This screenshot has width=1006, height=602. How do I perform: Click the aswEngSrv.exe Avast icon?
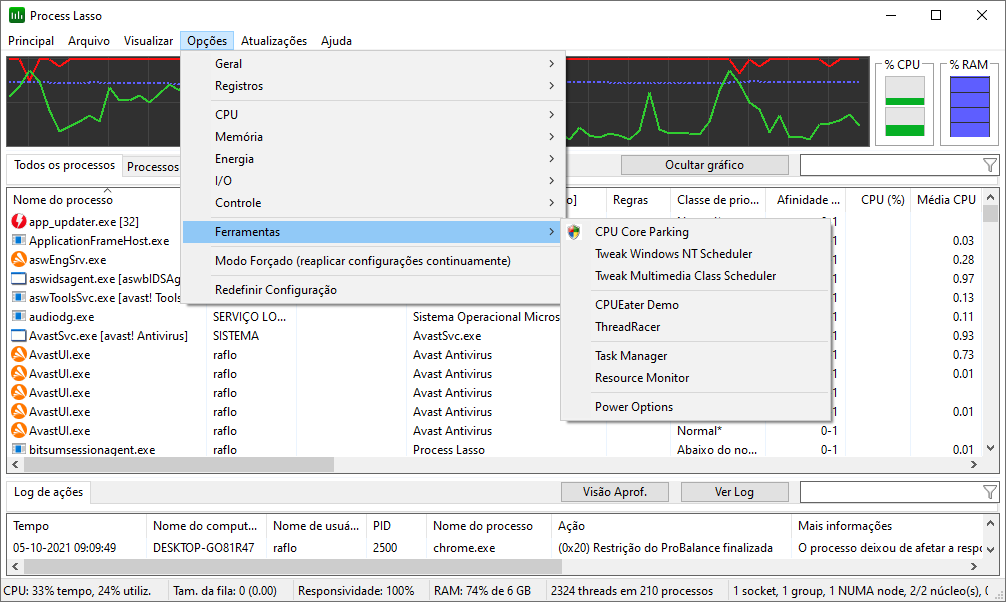[x=18, y=260]
